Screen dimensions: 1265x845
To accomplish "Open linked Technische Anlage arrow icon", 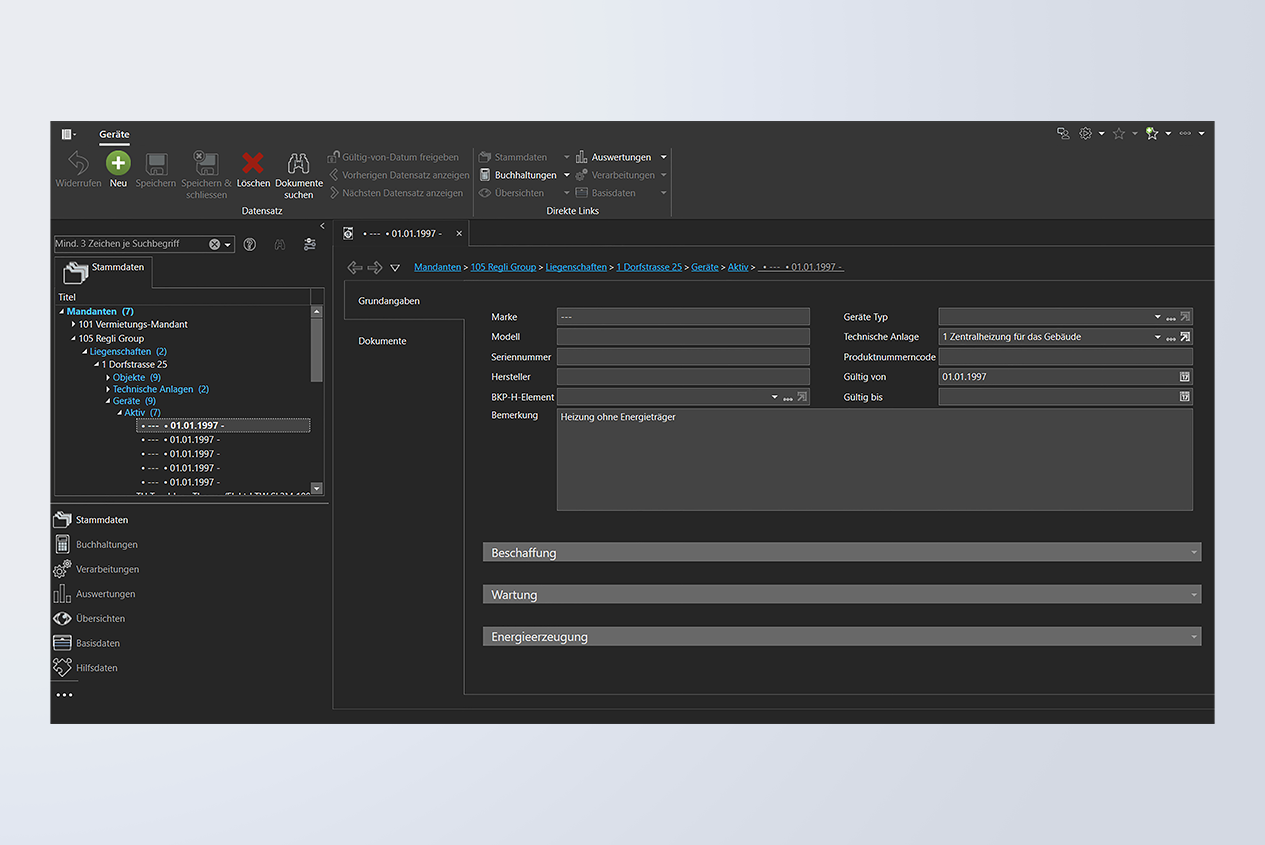I will (1185, 337).
